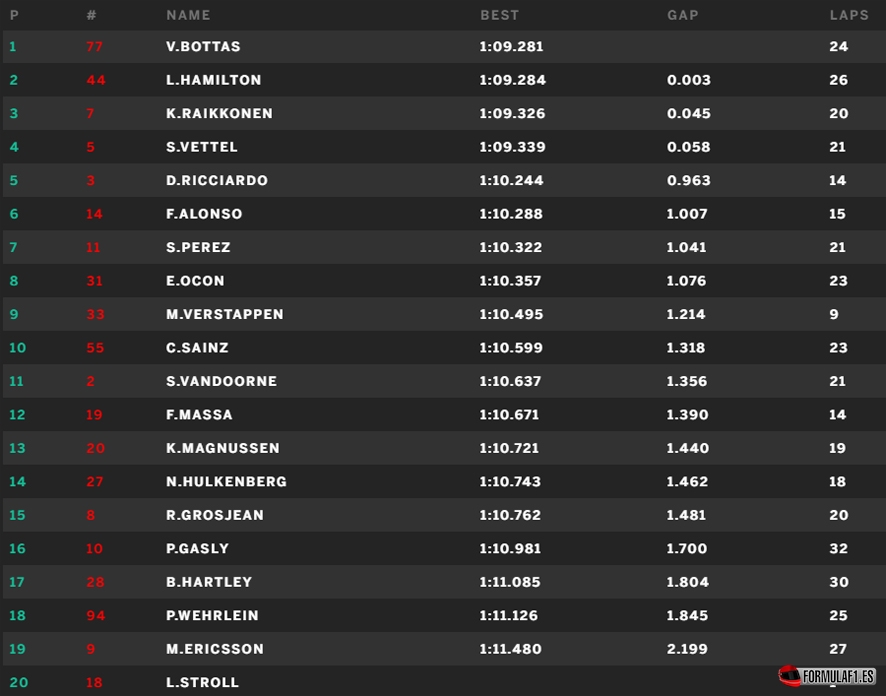This screenshot has width=886, height=696.
Task: Click the LAPS column header
Action: 849,15
